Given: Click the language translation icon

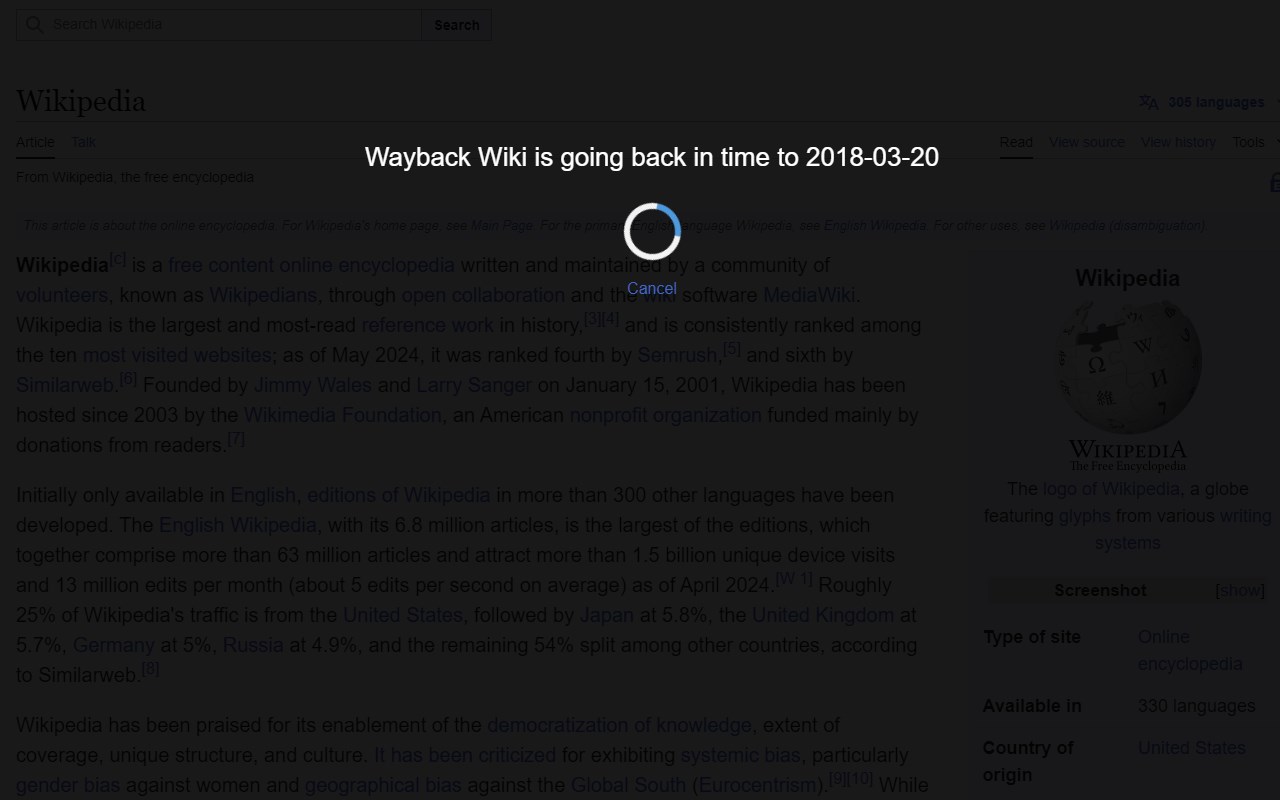Looking at the screenshot, I should click(x=1149, y=102).
